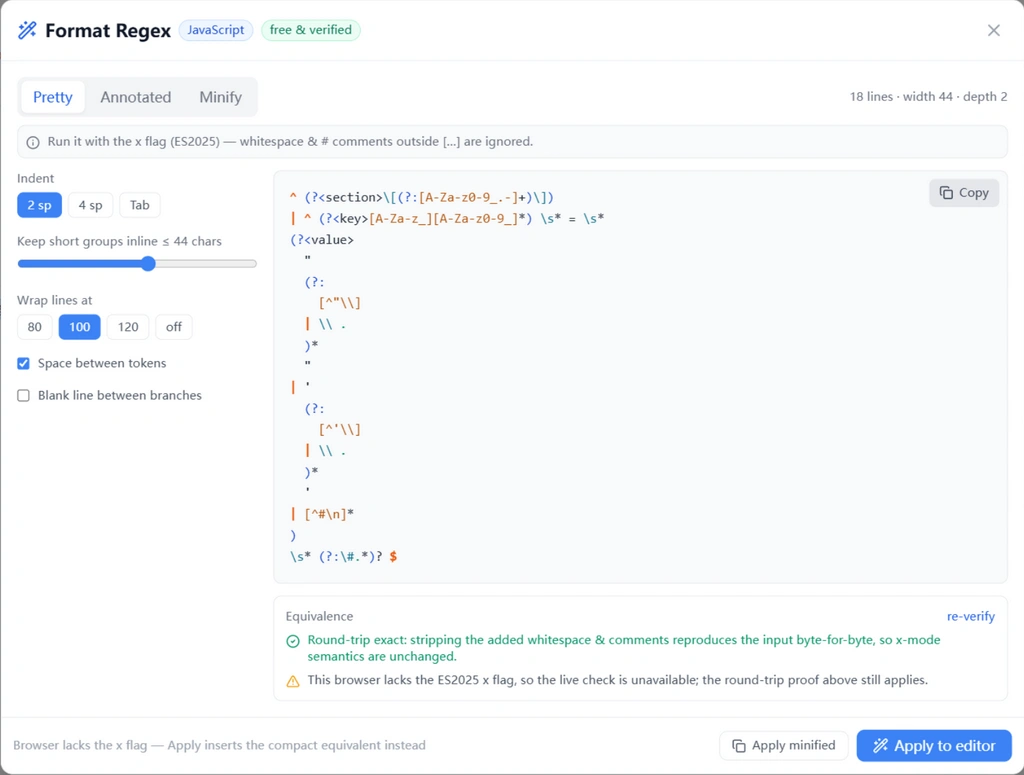Click the JavaScript flavor badge

(x=216, y=30)
